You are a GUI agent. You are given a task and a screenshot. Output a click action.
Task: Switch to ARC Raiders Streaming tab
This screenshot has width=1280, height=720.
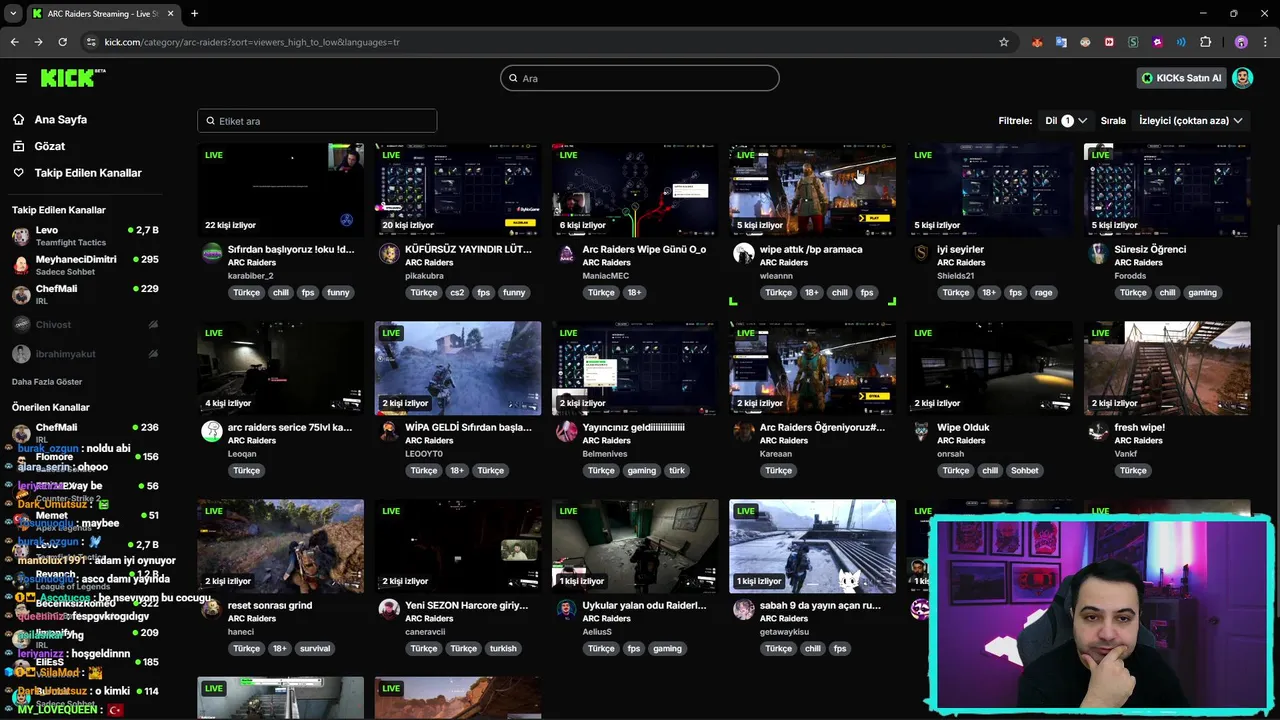click(x=101, y=13)
